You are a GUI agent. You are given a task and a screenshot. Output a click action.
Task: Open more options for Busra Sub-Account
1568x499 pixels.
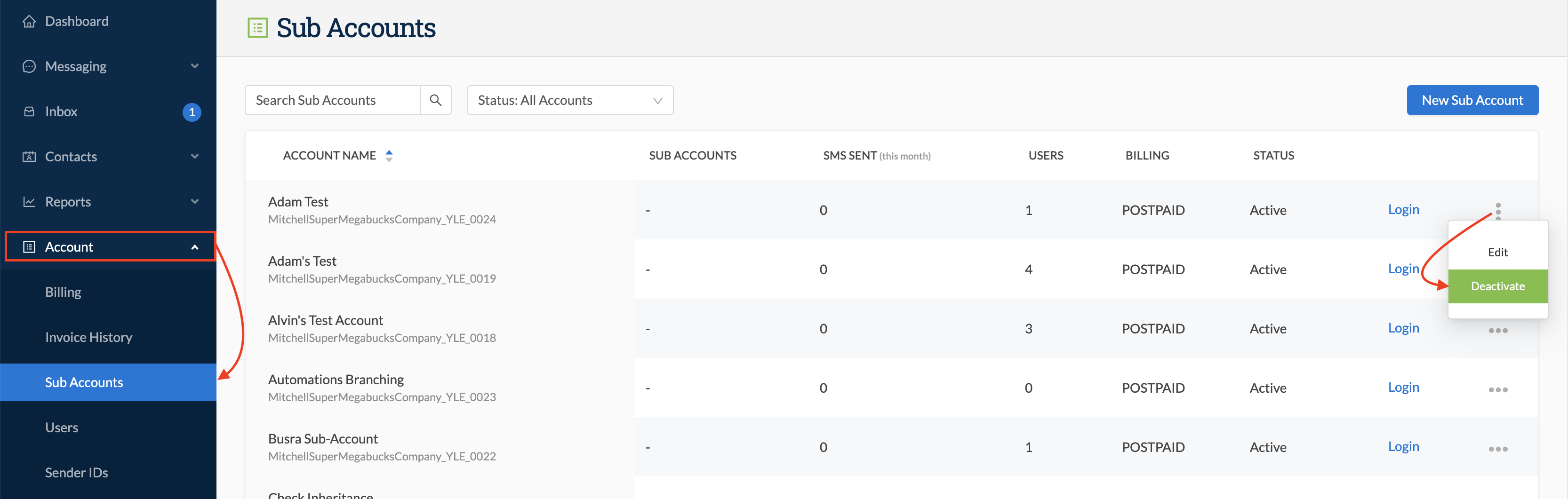coord(1498,449)
